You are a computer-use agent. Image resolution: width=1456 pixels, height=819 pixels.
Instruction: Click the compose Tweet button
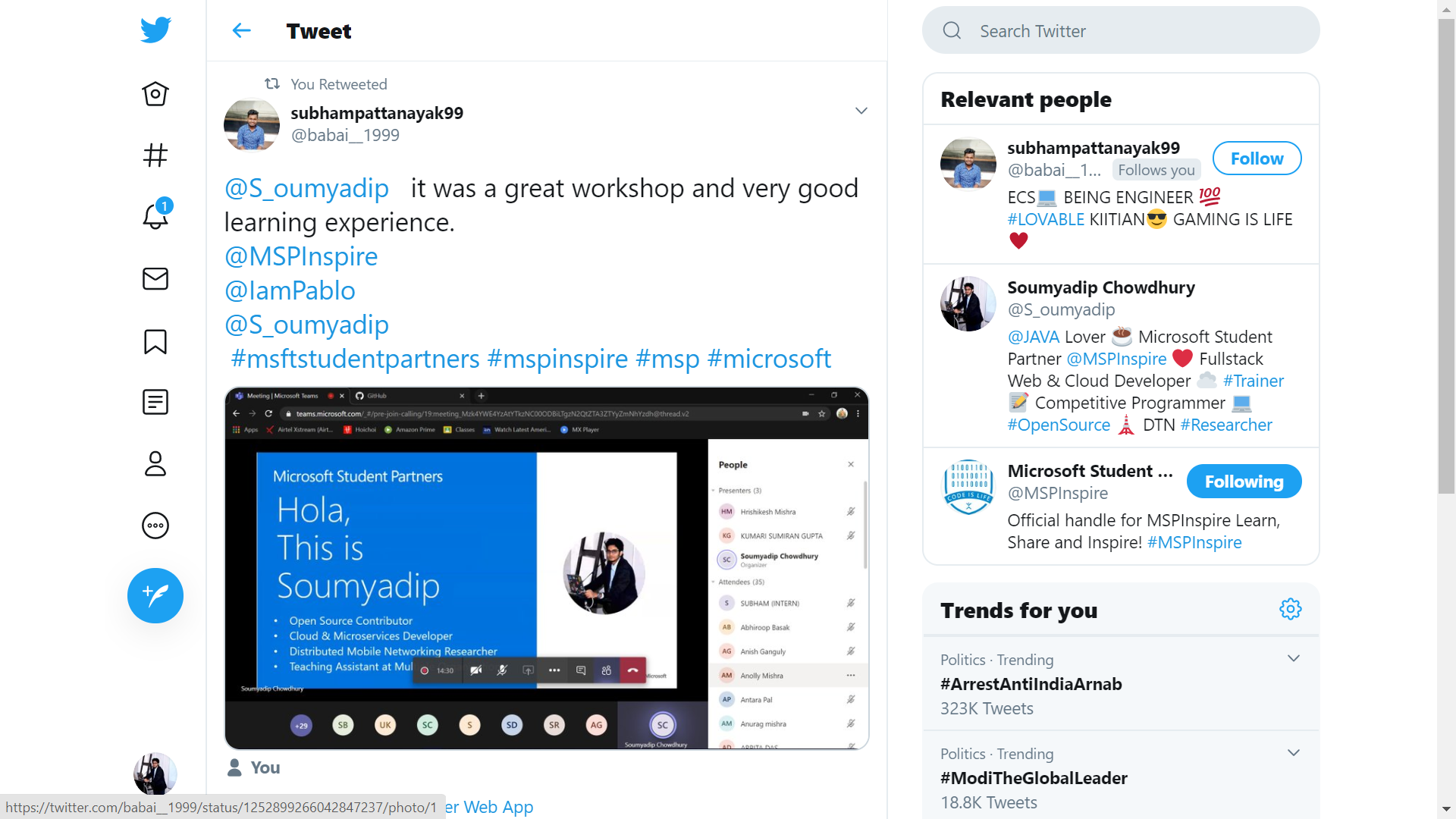[155, 596]
